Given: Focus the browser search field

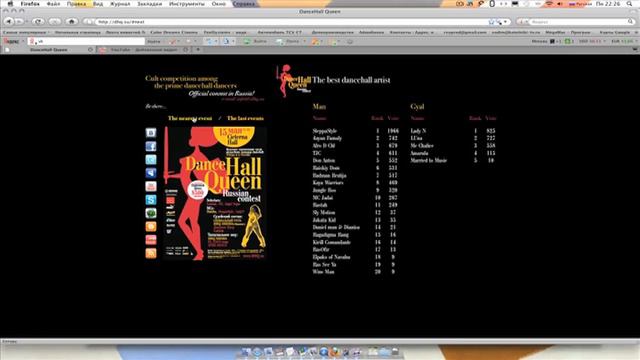Looking at the screenshot, I should coord(578,22).
